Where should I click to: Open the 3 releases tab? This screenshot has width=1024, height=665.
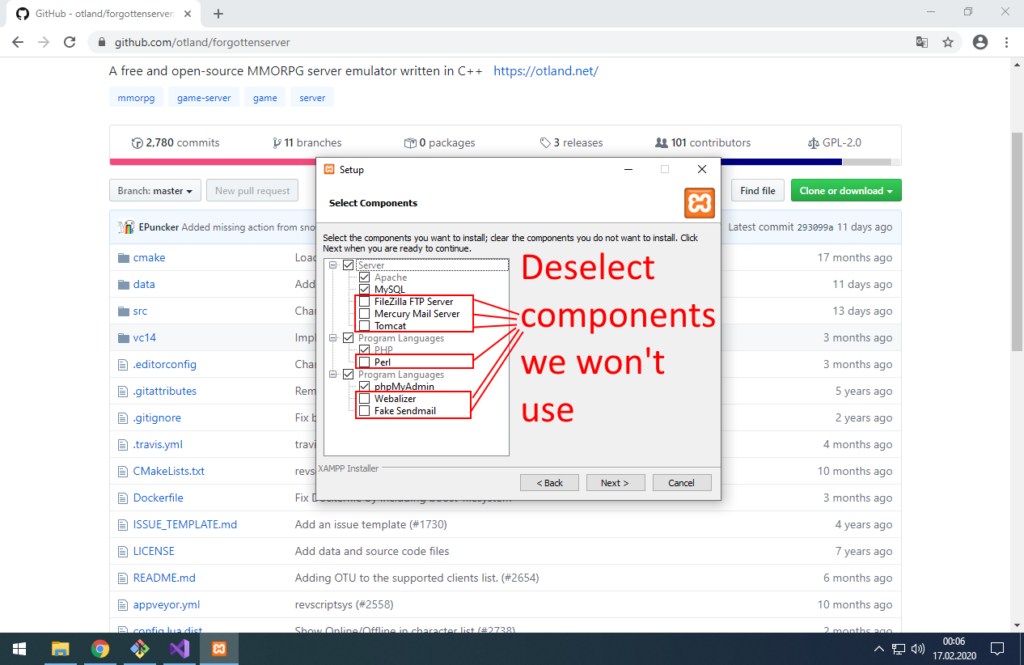[571, 142]
